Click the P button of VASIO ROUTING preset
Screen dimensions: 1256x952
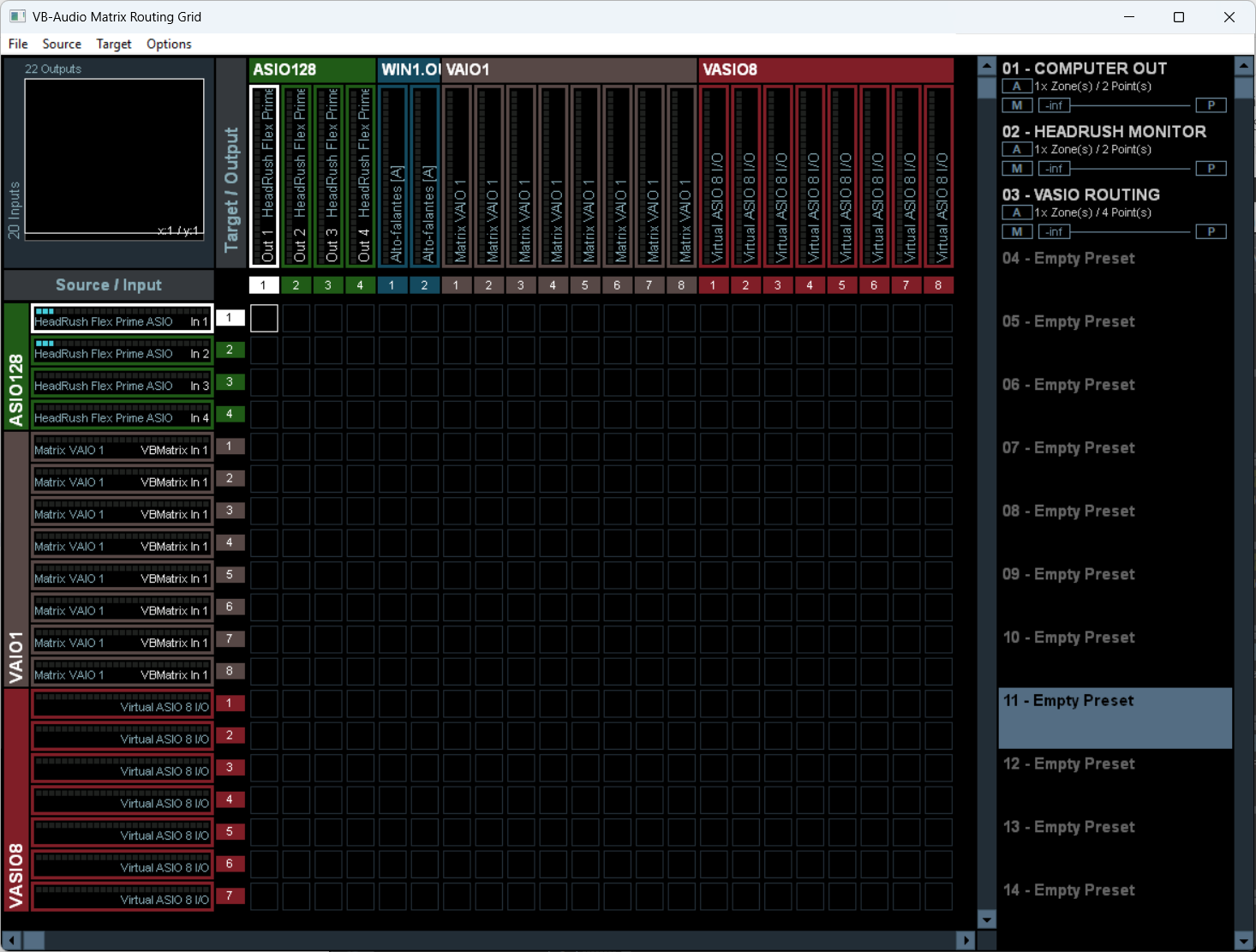tap(1211, 232)
